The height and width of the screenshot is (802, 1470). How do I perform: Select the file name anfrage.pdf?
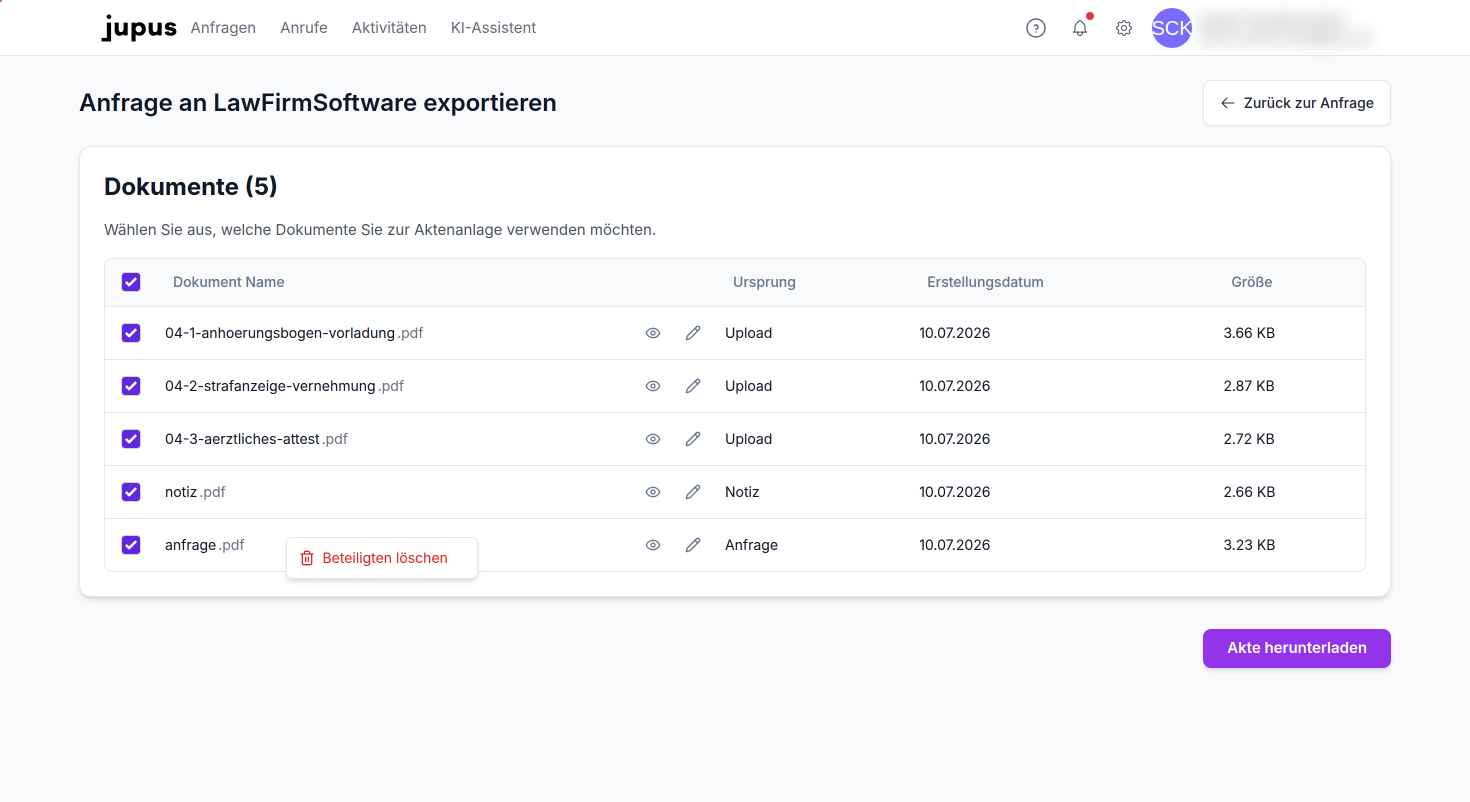[x=205, y=545]
